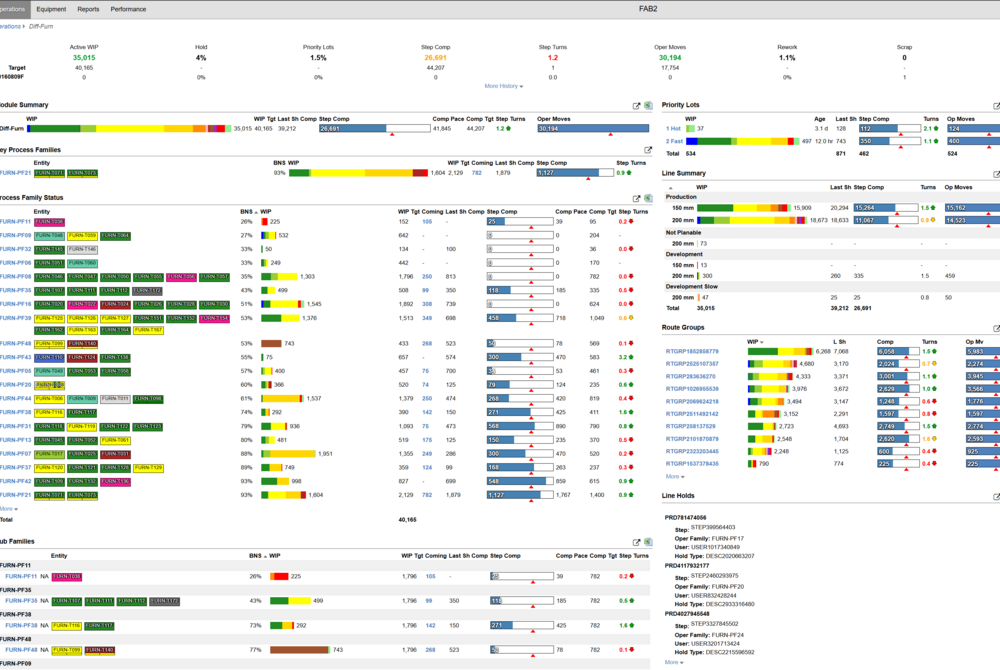This screenshot has height=670, width=1000.
Task: Select the FURN-PF39 process family link
Action: click(15, 318)
